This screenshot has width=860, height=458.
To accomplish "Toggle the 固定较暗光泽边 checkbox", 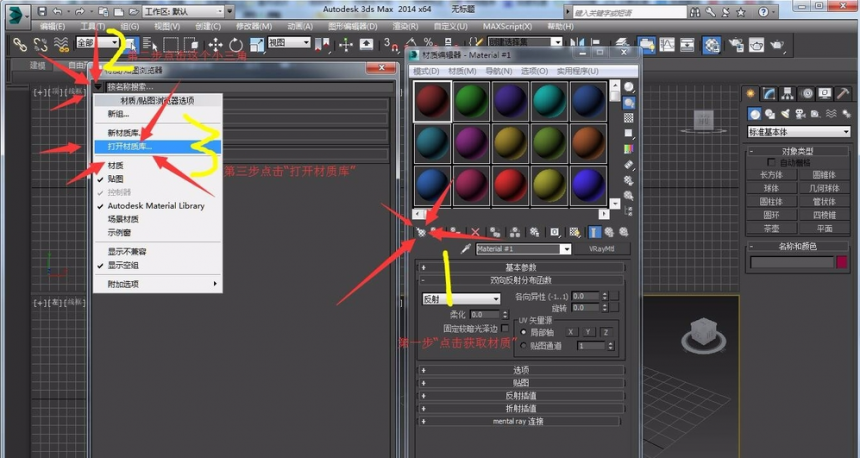I will coord(505,328).
